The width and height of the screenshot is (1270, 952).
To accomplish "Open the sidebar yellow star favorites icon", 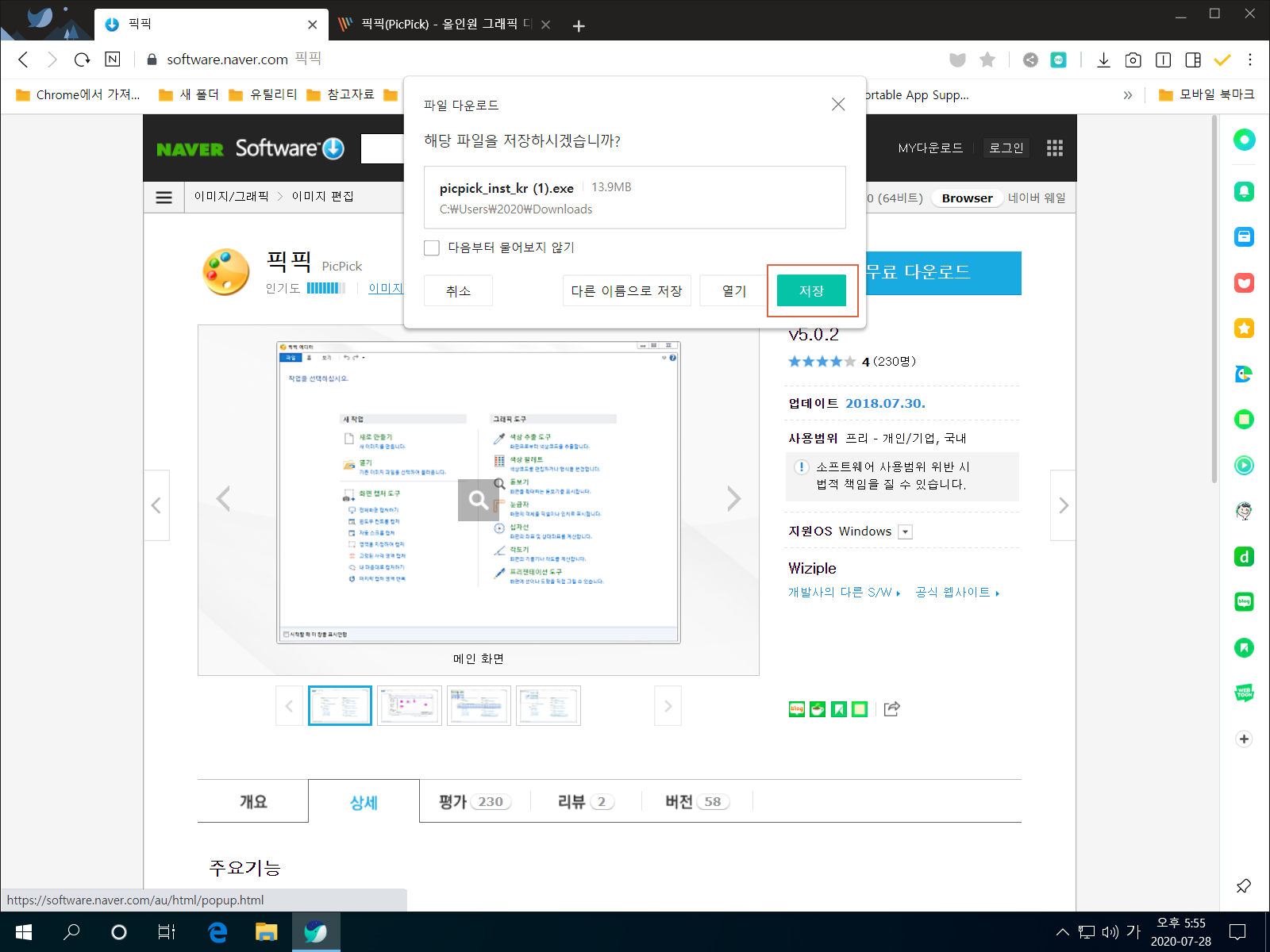I will point(1244,328).
